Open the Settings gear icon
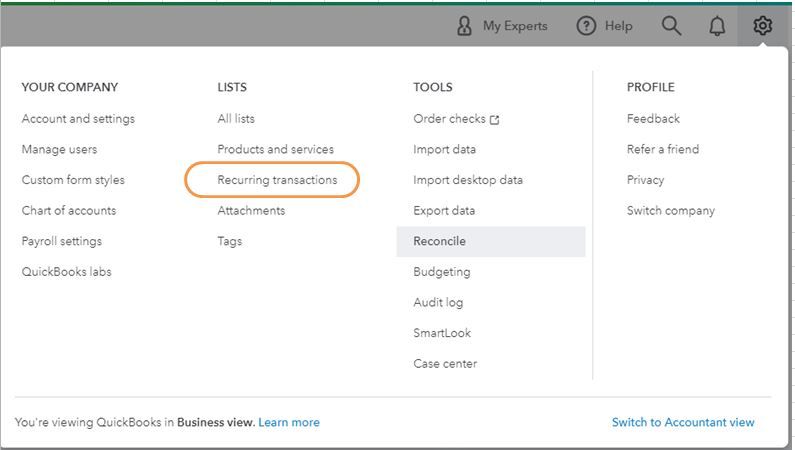 (762, 25)
